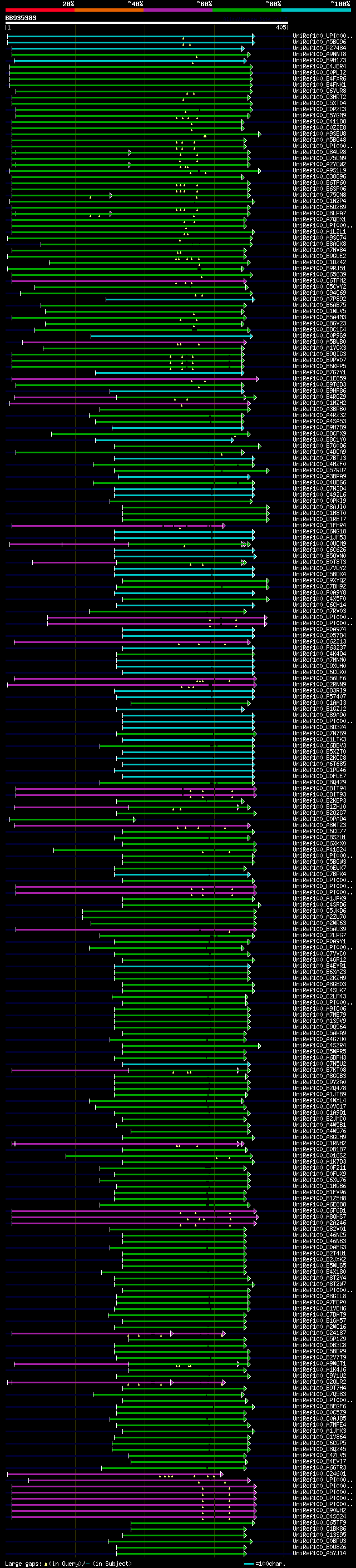Click the green alignment bar for UniRef100_C4JBR4
Image resolution: width=356 pixels, height=1568 pixels.
click(130, 66)
